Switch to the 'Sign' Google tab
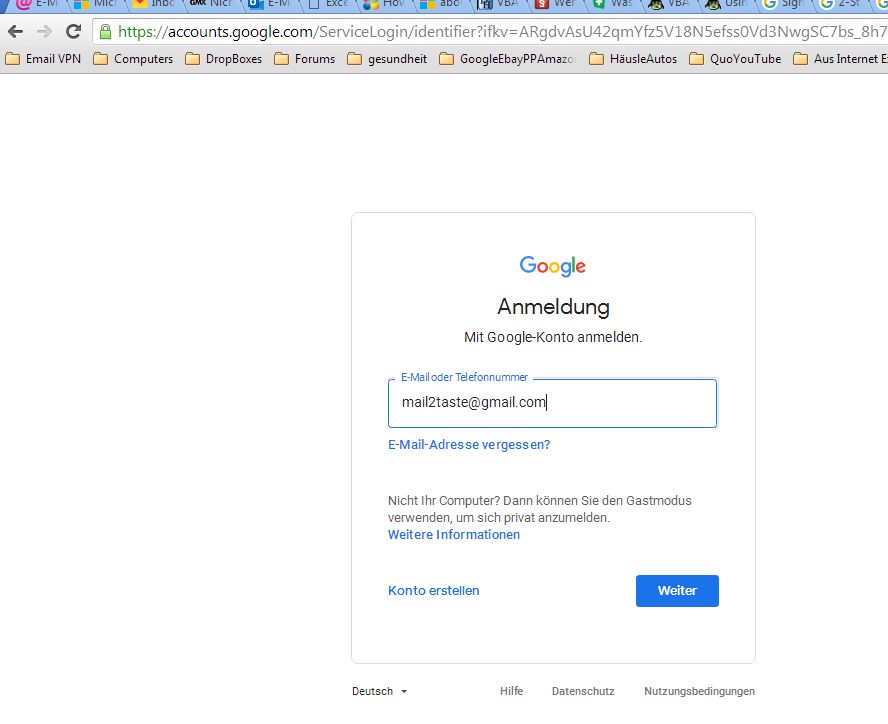888x724 pixels. coord(784,5)
